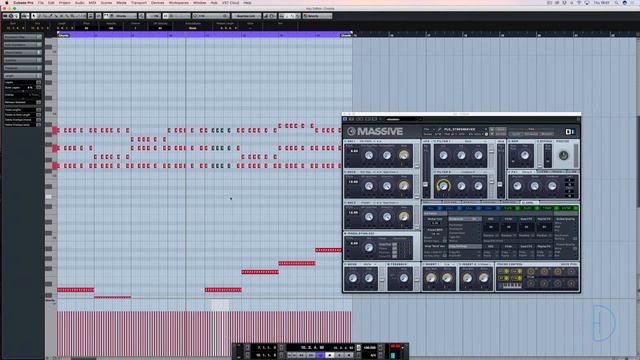Collapse the Length inspector section

22,76
